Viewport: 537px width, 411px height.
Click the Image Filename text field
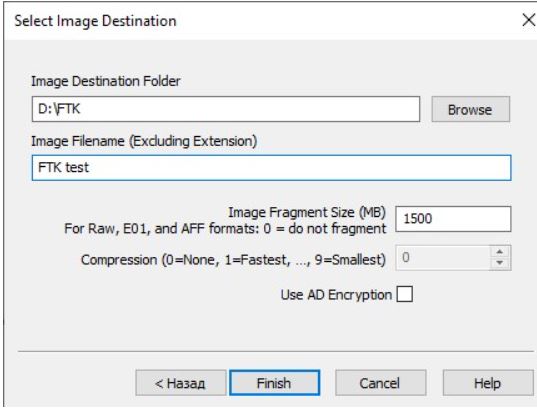(272, 168)
